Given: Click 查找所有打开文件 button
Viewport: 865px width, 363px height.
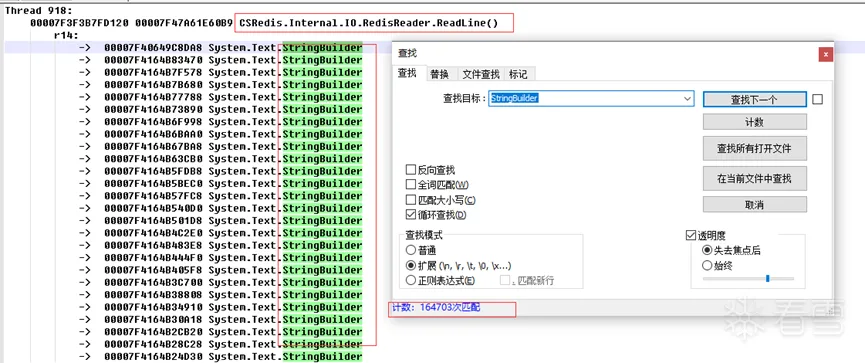Looking at the screenshot, I should click(x=754, y=148).
